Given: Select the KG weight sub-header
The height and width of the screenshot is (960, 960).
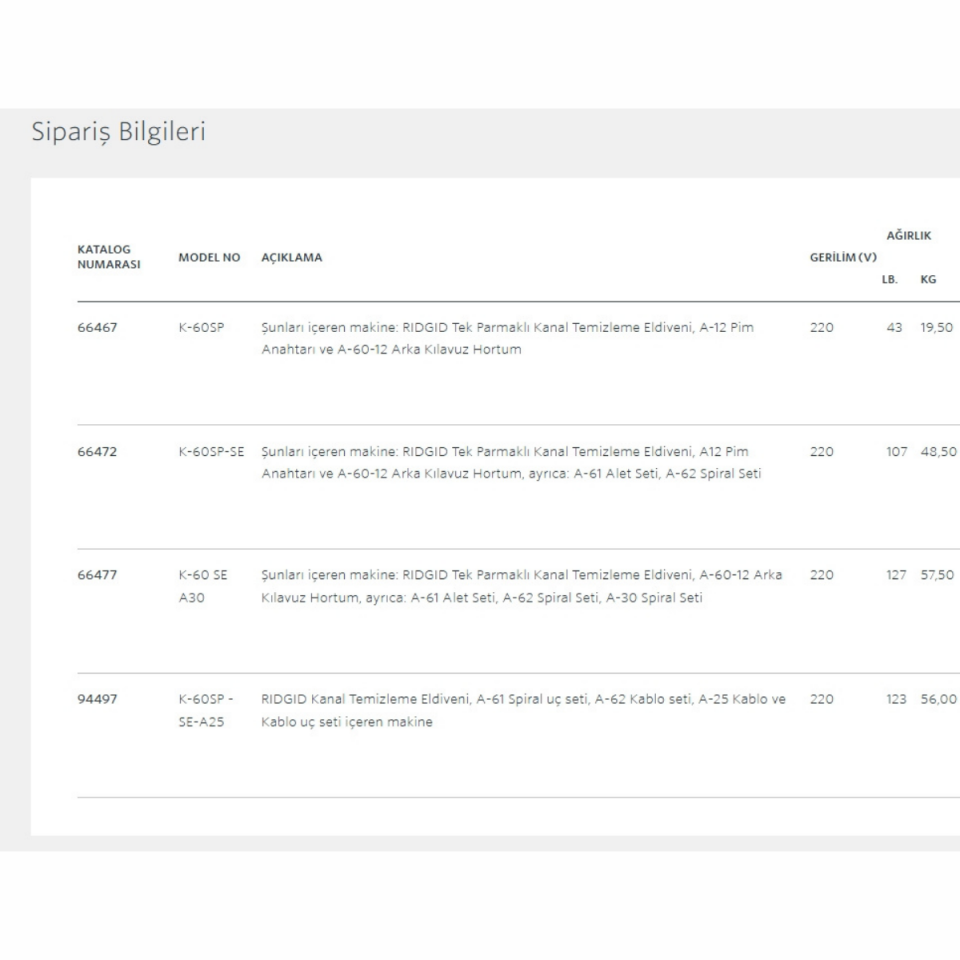Looking at the screenshot, I should pyautogui.click(x=928, y=280).
